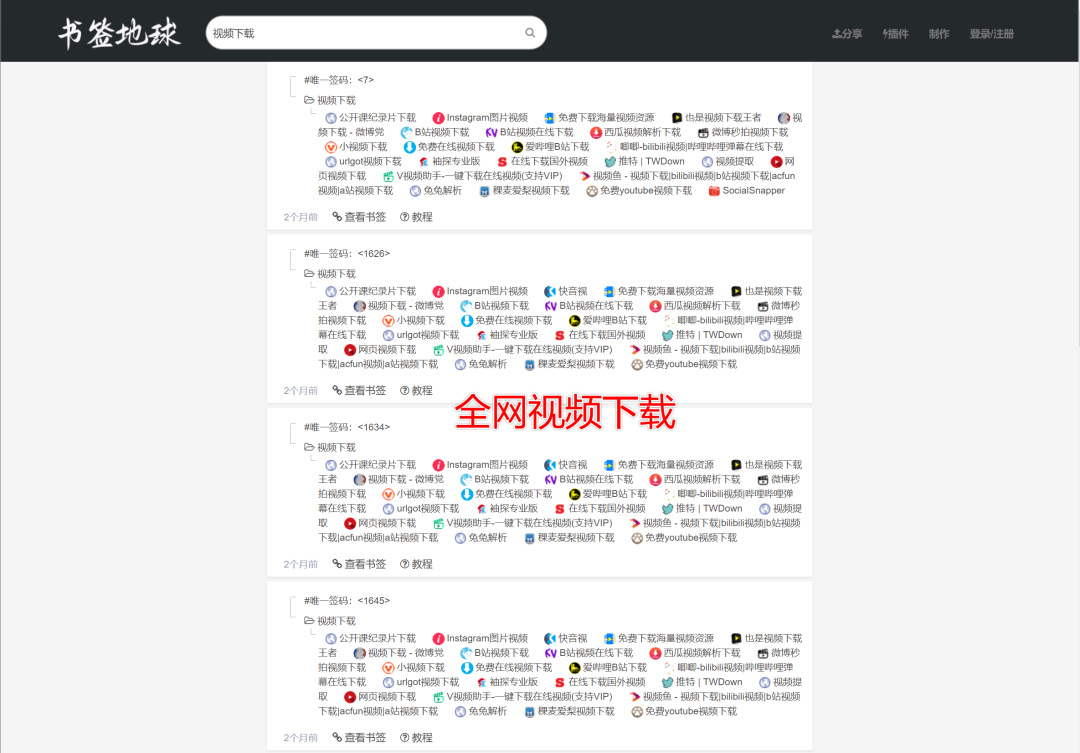Screen dimensions: 1080x753
Task: Open 推特 | TWDown link in card <1645>
Action: 709,682
